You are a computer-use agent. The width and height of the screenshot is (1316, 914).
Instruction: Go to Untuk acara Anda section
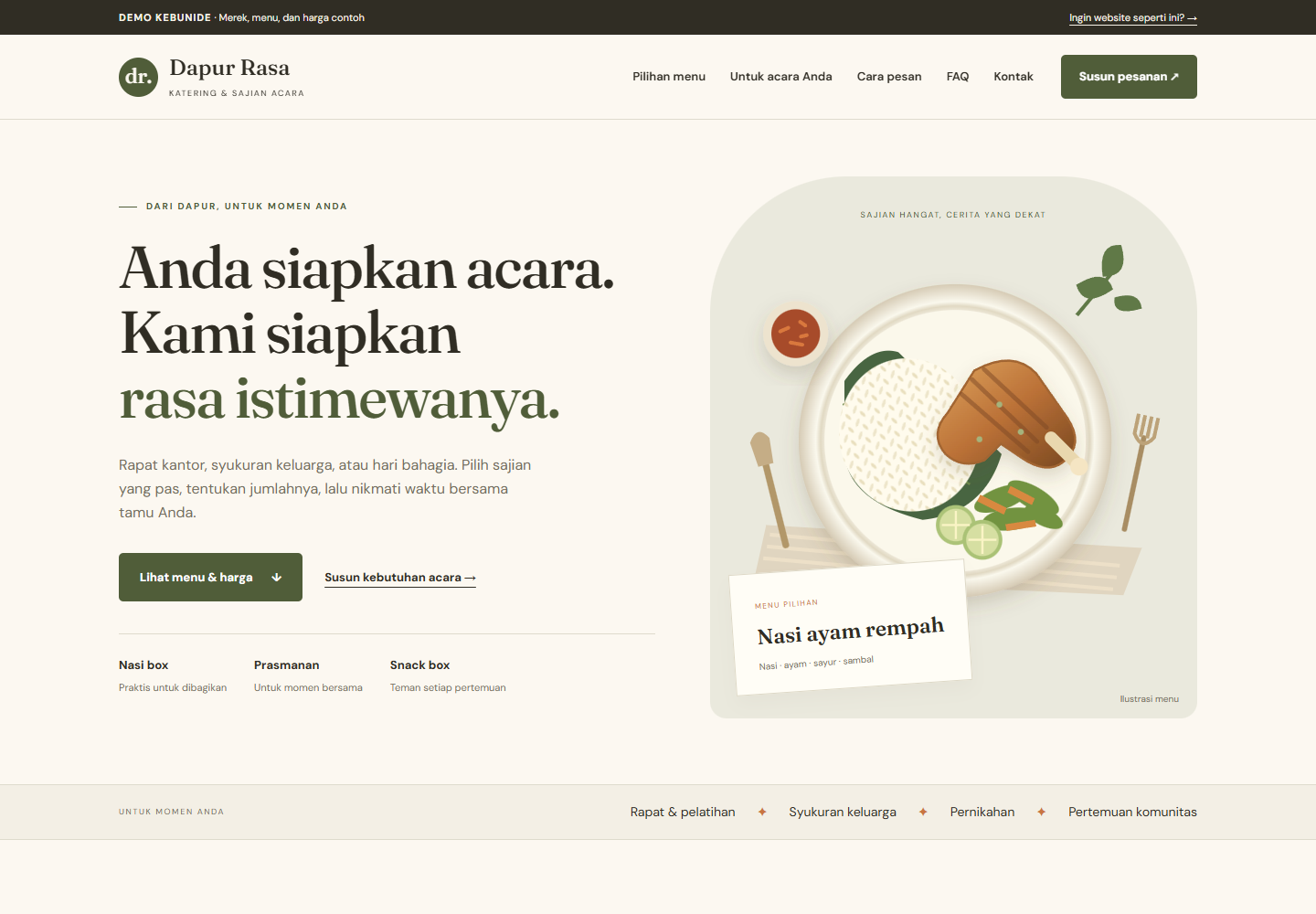click(781, 77)
